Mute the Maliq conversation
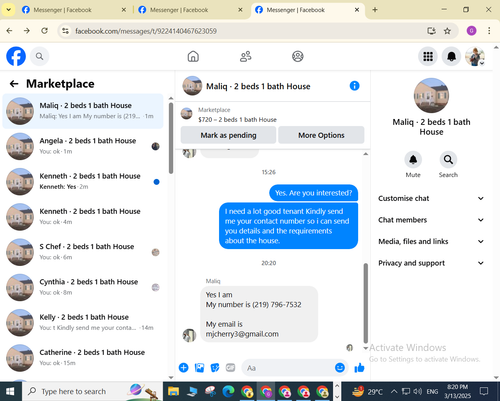 [x=413, y=160]
